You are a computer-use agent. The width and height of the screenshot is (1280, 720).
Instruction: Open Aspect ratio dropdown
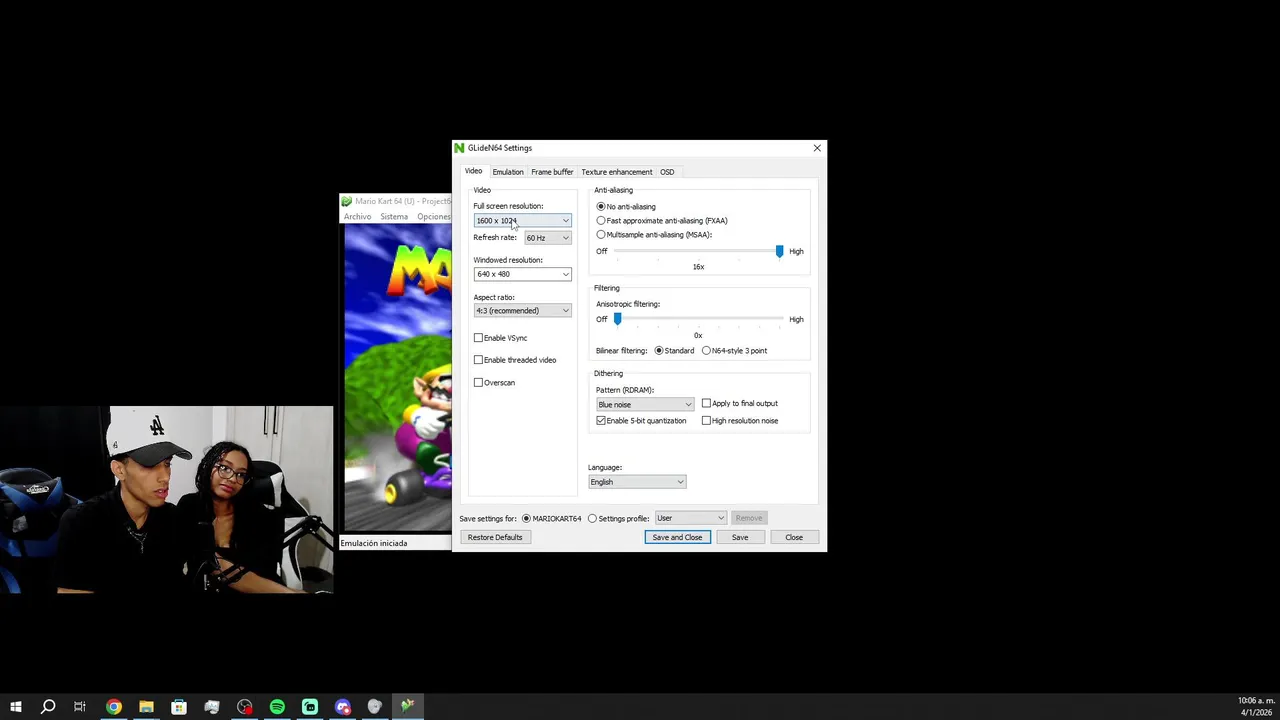(522, 311)
